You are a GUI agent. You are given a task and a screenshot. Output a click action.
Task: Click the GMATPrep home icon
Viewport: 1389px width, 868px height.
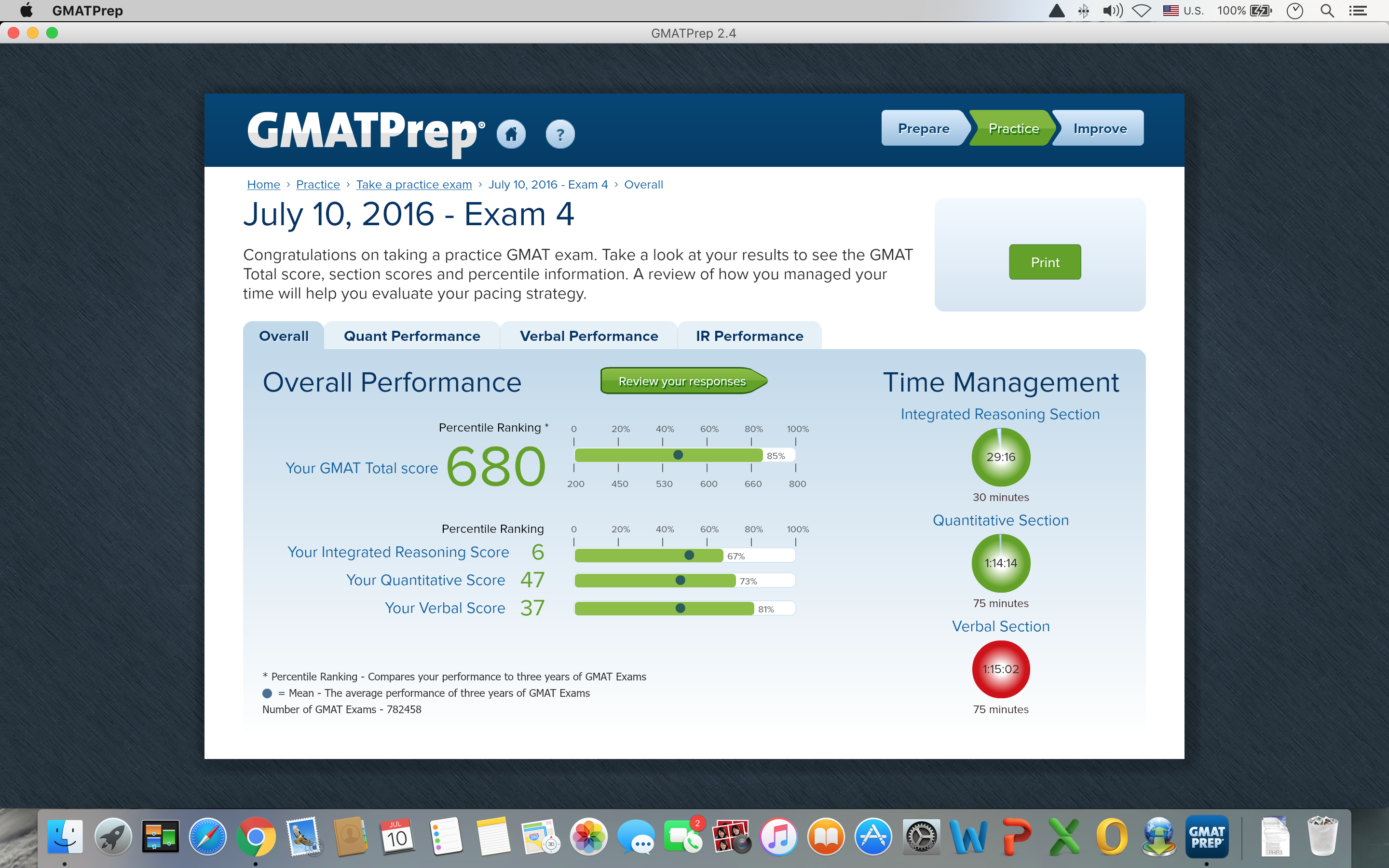click(511, 134)
